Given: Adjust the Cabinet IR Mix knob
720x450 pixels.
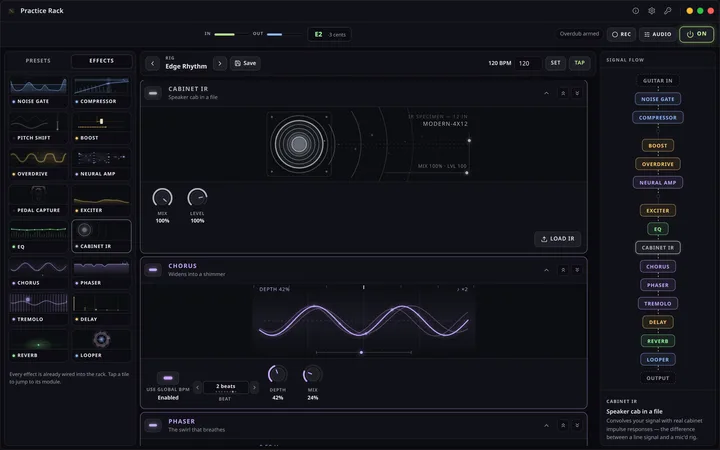Looking at the screenshot, I should click(x=162, y=197).
